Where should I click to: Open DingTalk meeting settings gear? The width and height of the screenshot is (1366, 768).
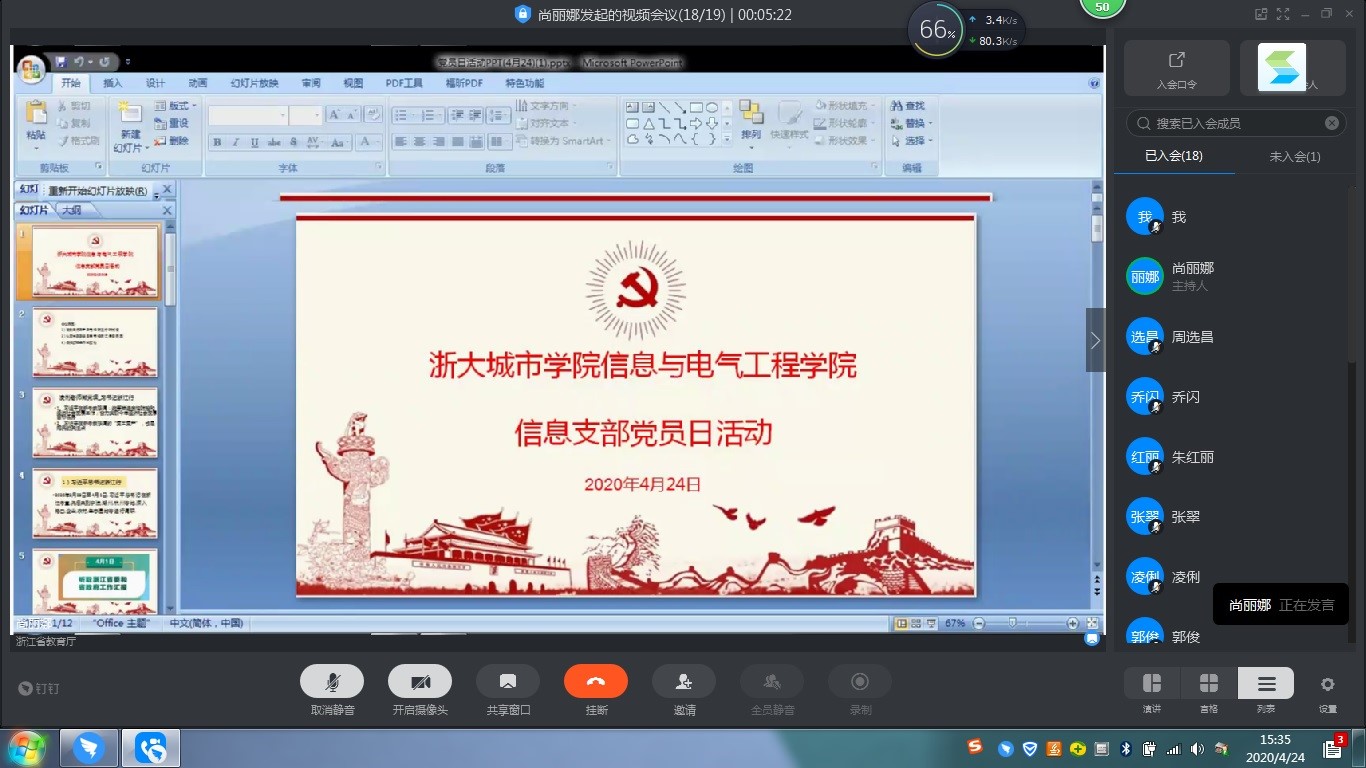tap(1327, 685)
